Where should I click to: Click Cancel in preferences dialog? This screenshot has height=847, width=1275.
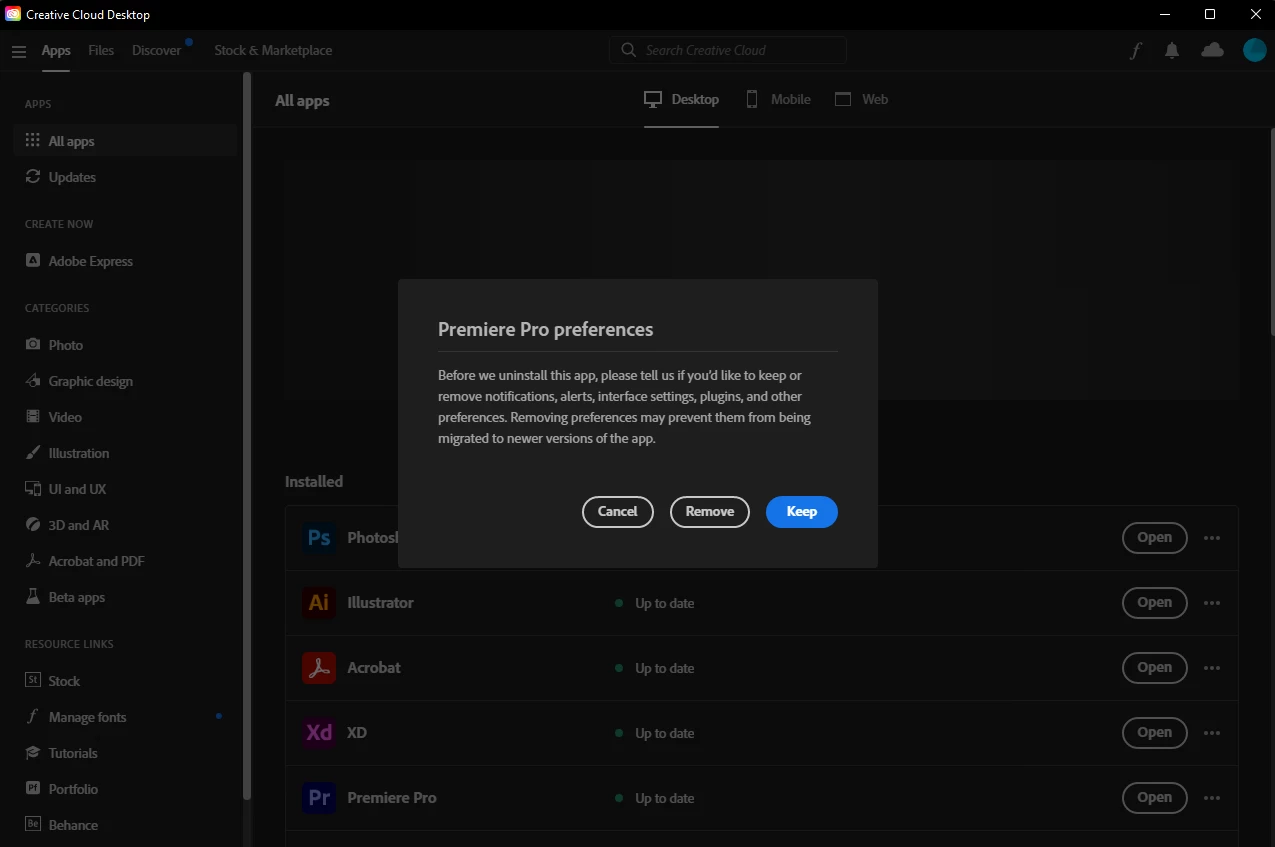617,511
